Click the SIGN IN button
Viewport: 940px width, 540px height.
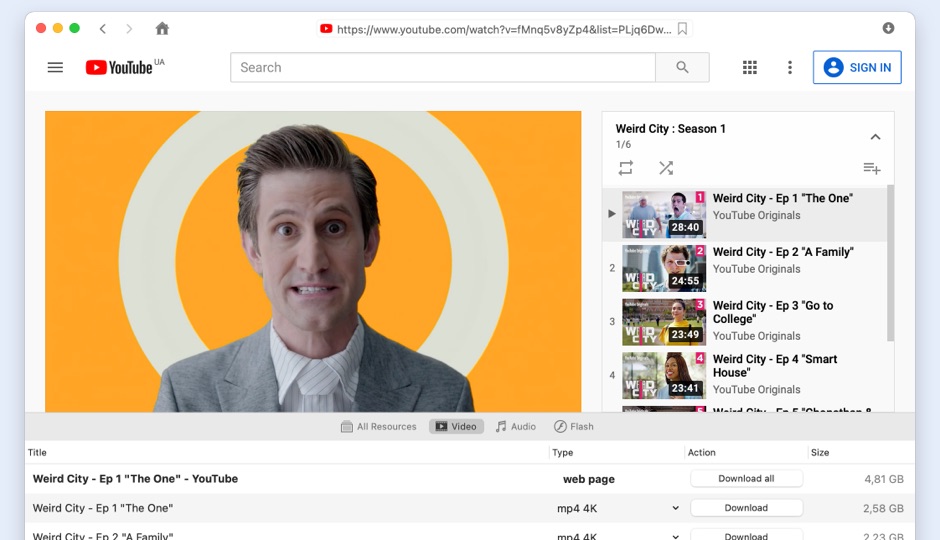pyautogui.click(x=857, y=67)
